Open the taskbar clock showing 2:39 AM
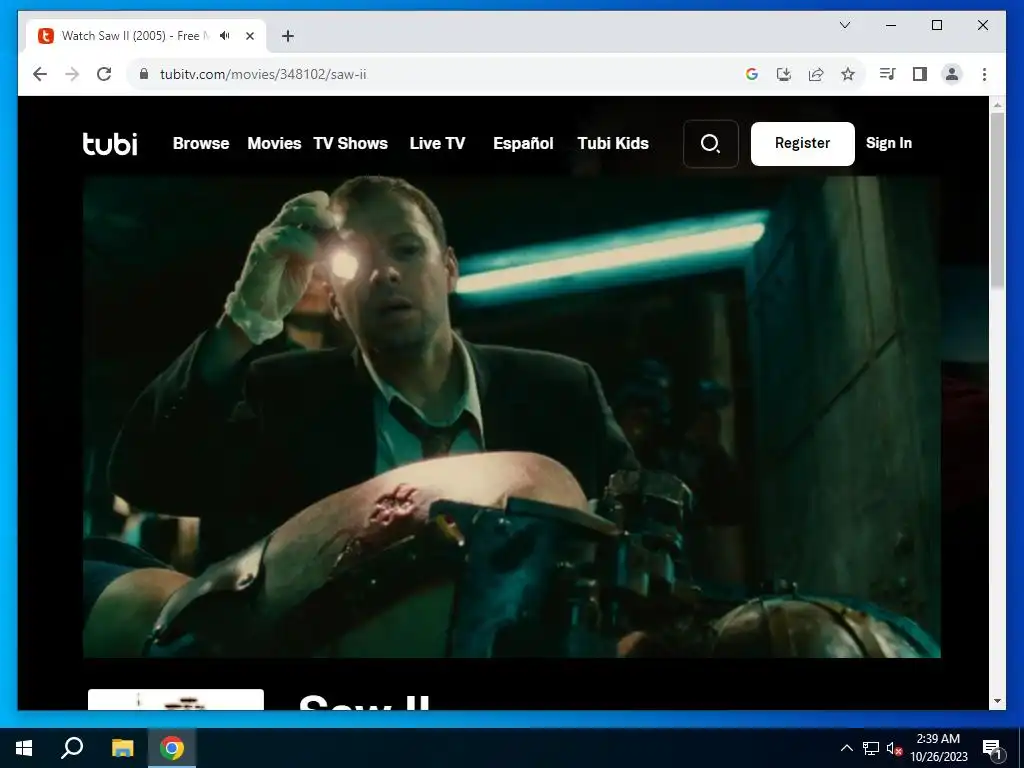Screen dimensions: 1024x768 pyautogui.click(x=938, y=748)
